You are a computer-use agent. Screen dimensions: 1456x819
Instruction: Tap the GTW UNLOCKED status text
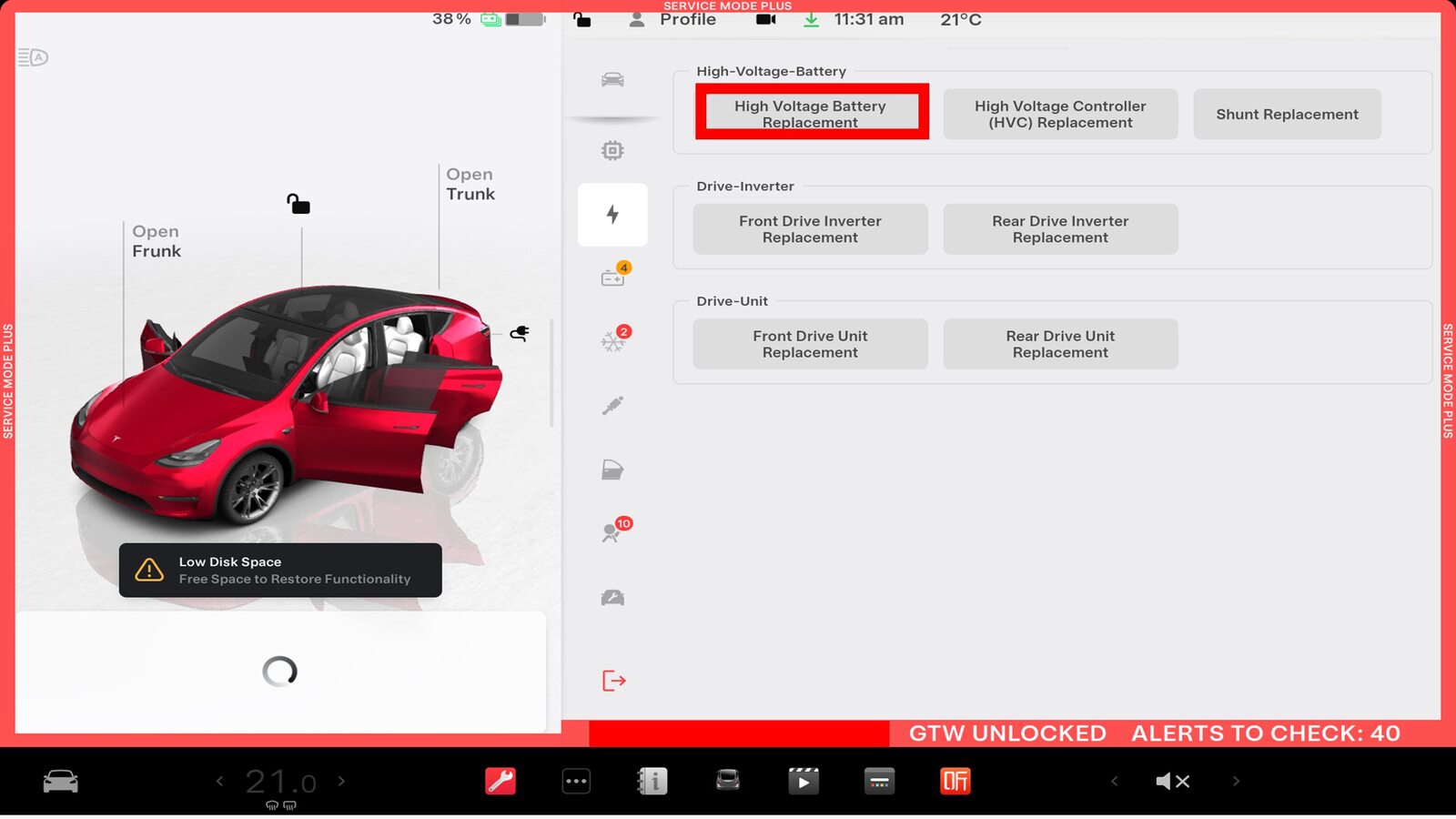pyautogui.click(x=1007, y=733)
